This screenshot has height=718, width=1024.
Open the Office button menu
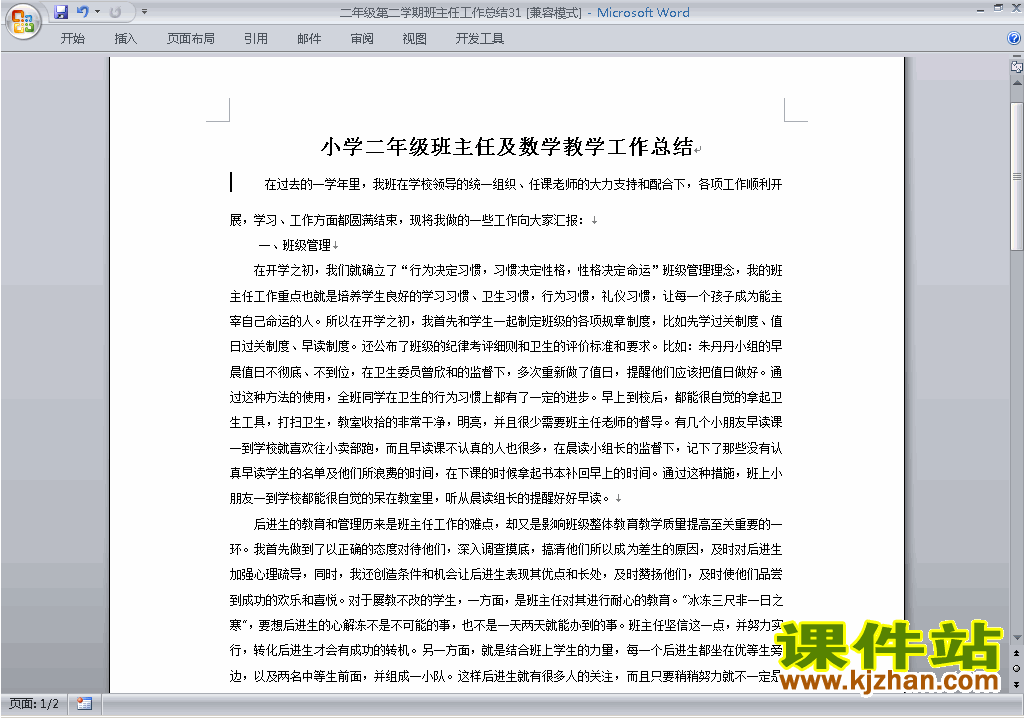23,22
